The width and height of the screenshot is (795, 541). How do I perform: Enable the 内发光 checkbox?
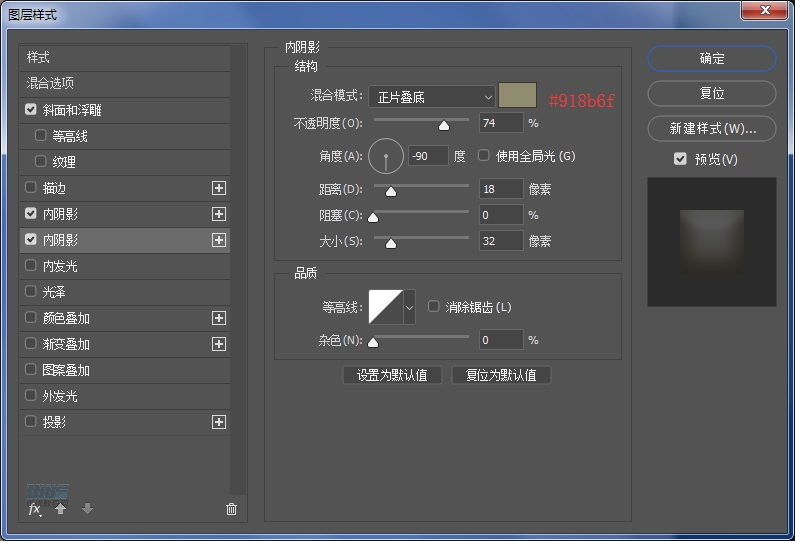(x=30, y=265)
